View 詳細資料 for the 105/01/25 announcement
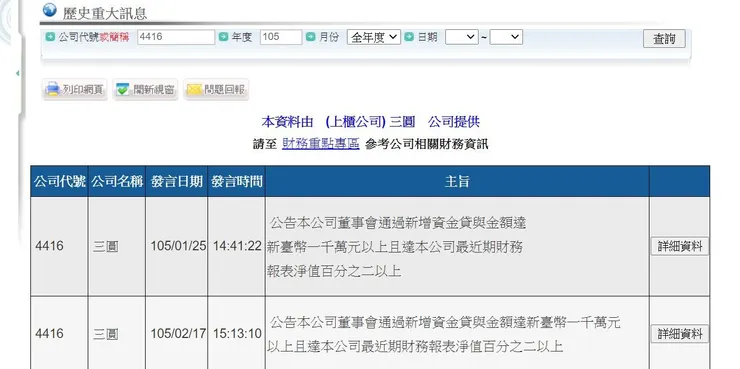The width and height of the screenshot is (740, 369). coord(680,246)
